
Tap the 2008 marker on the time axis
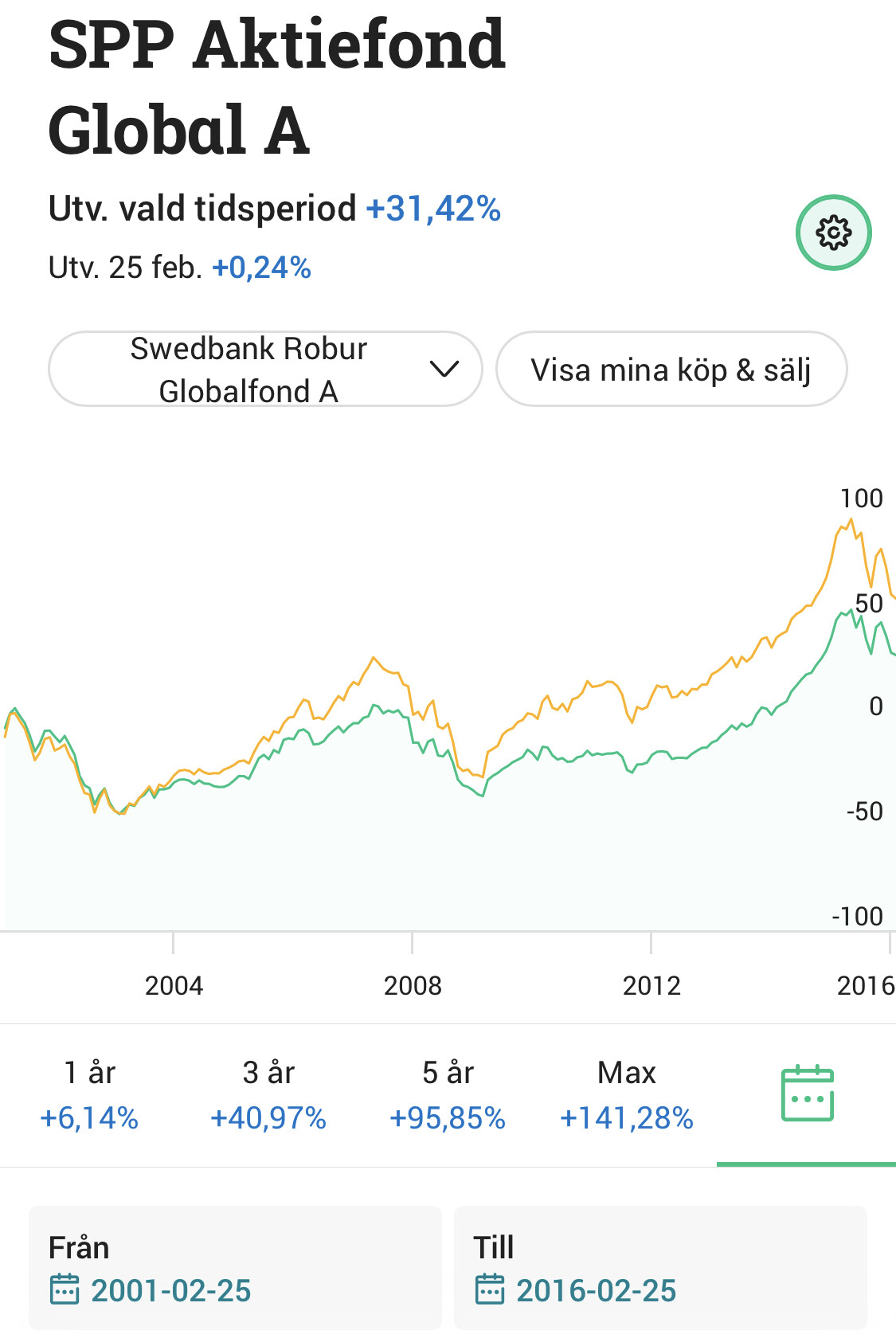(413, 985)
